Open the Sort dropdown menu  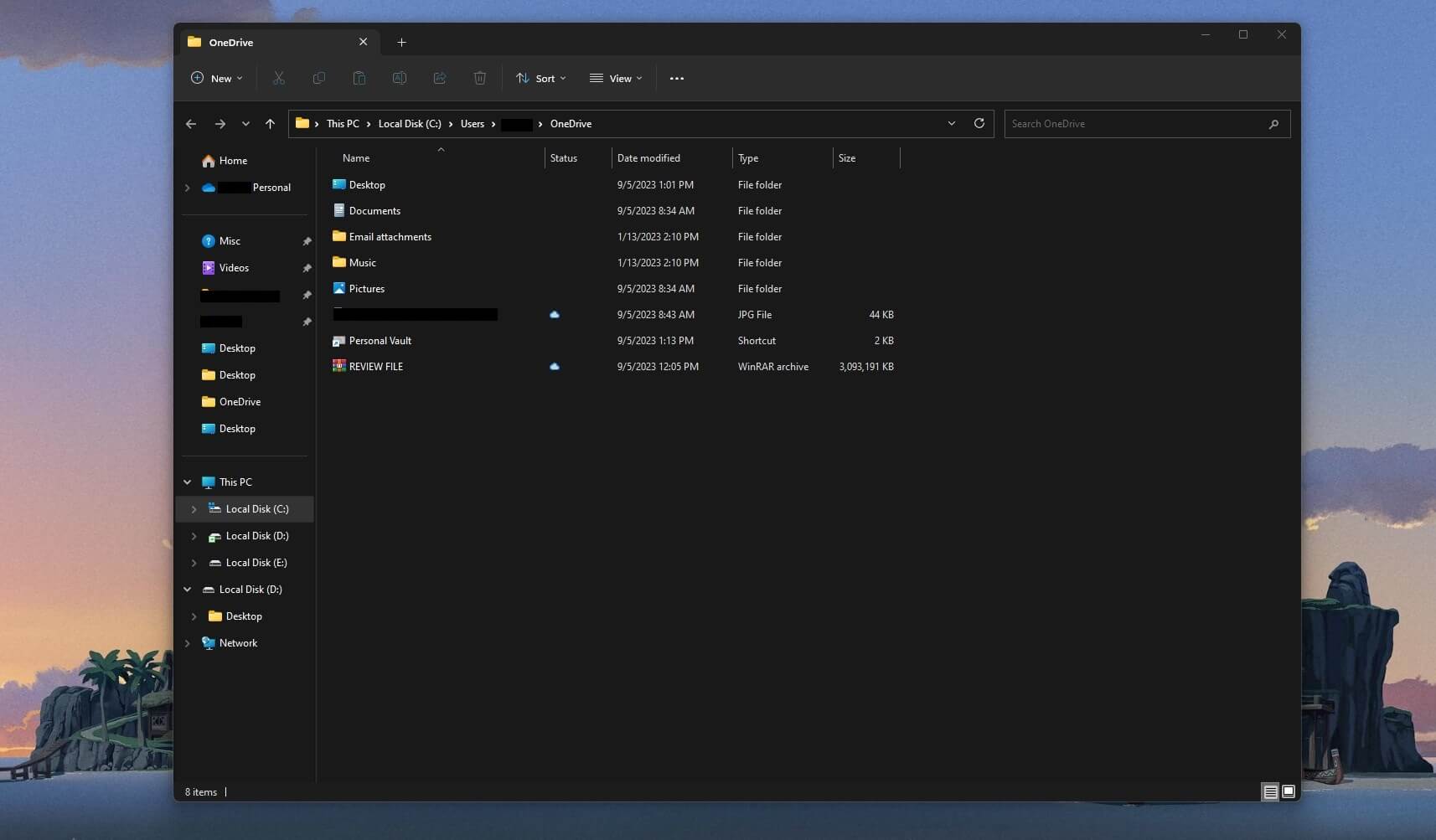(541, 78)
